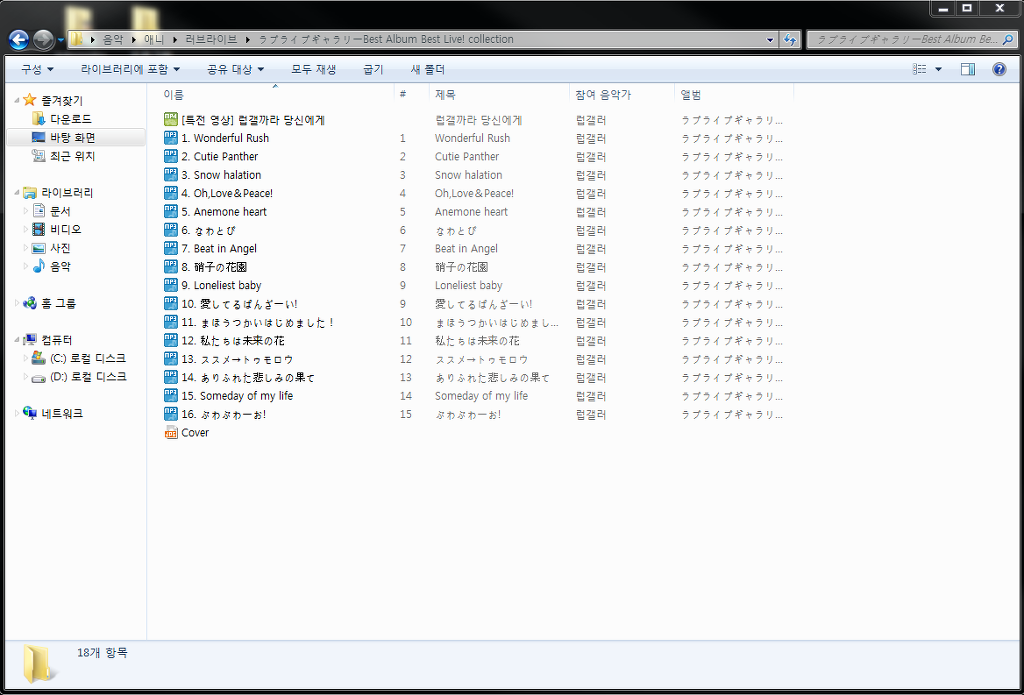The image size is (1024, 695).
Task: Select file 4. Oh,Love＆Peace!
Action: 227,193
